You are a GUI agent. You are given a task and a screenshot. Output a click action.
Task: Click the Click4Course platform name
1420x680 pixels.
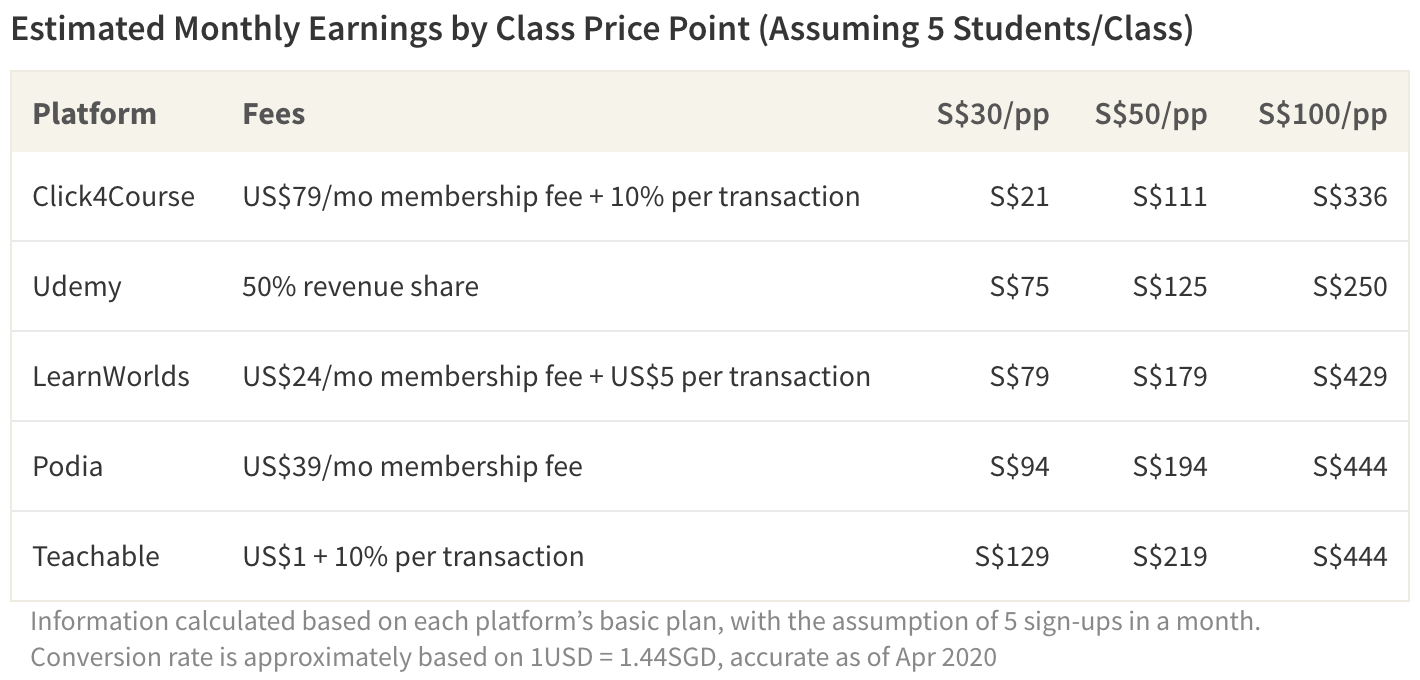113,196
